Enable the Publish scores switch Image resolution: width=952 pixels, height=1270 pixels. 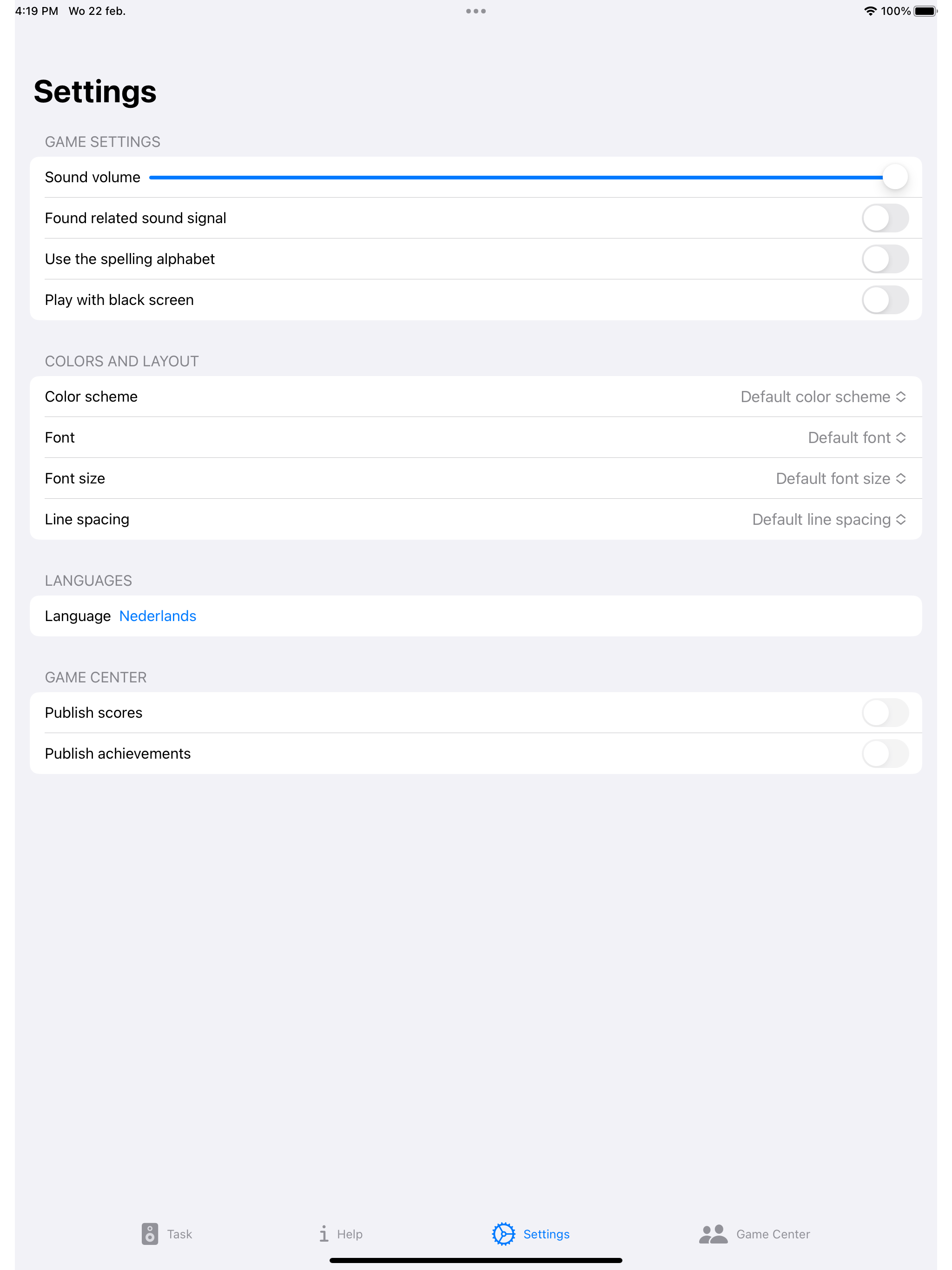(x=885, y=713)
